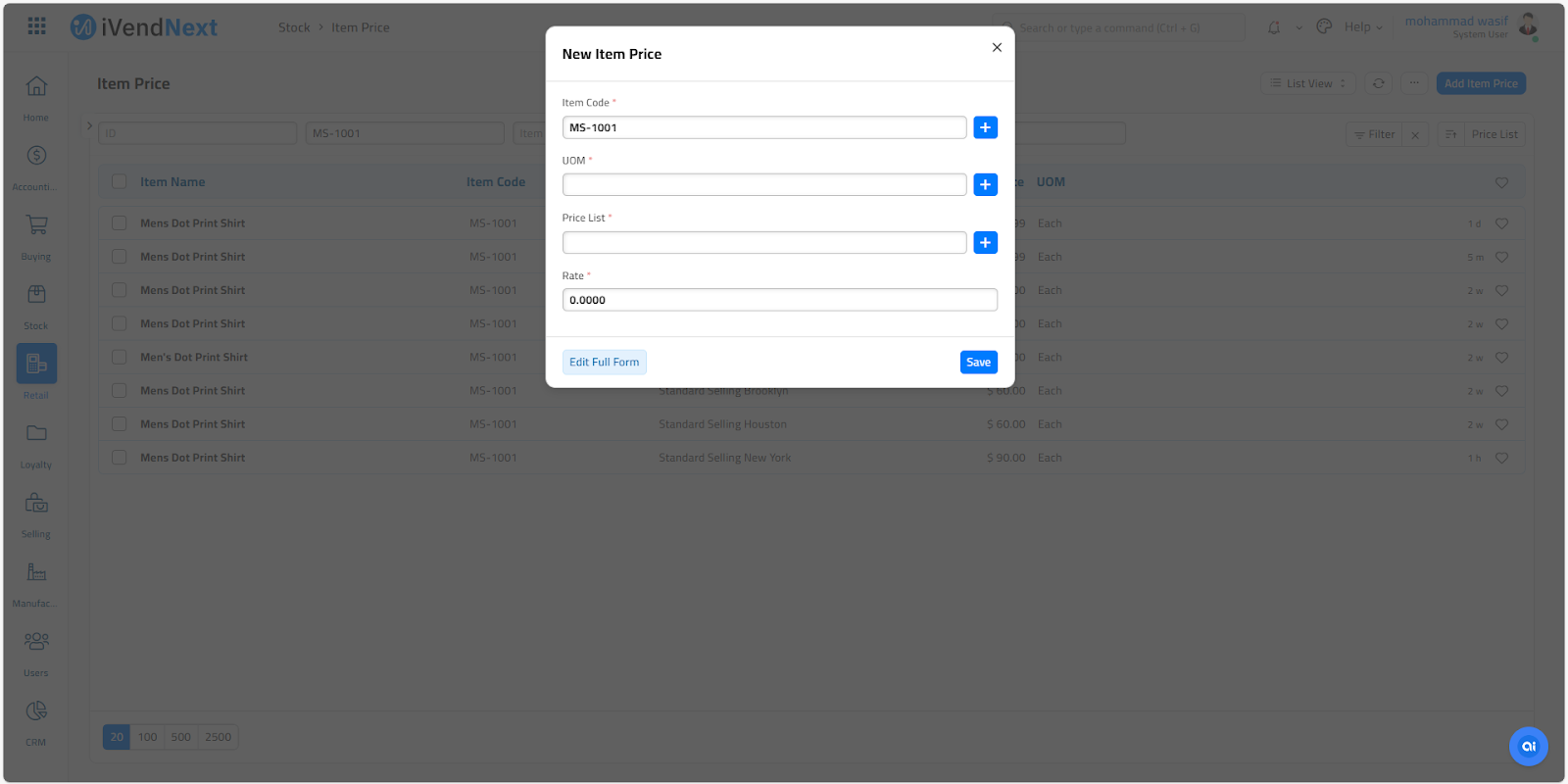1568x784 pixels.
Task: Click the heart icon in list header
Action: [1501, 182]
